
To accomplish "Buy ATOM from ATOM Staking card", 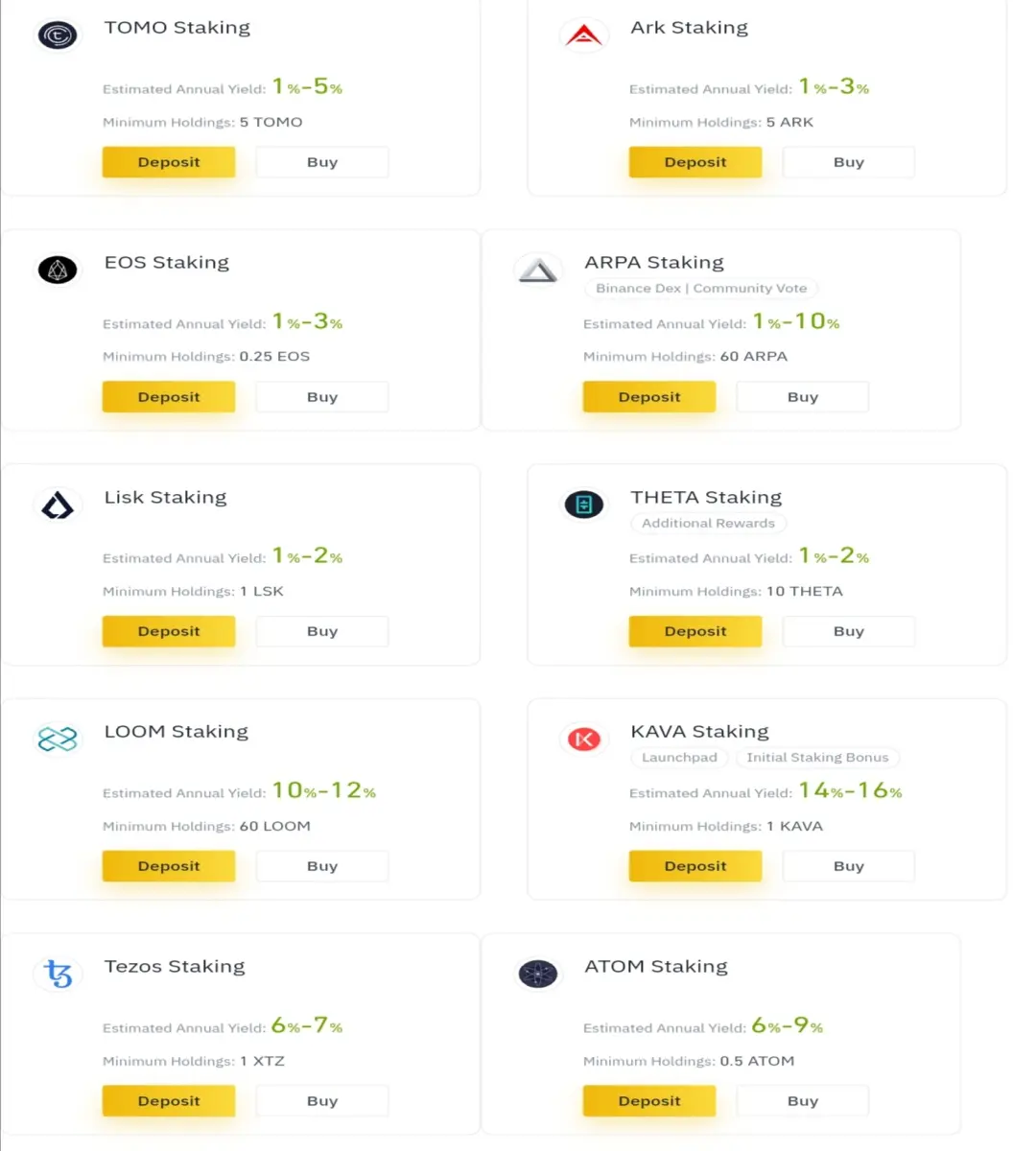I will [x=803, y=1101].
